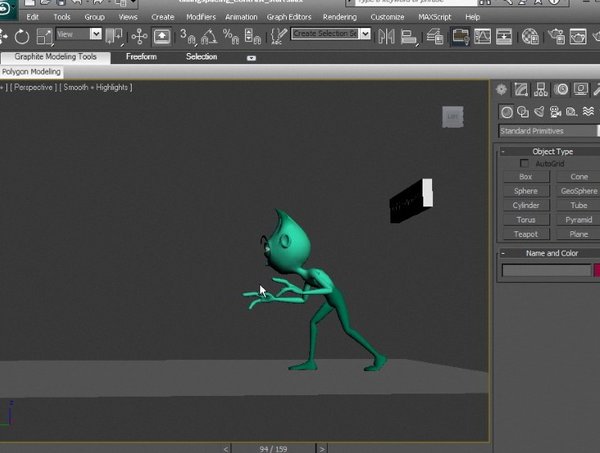This screenshot has width=600, height=453.
Task: Open the Hierarchy panel icon
Action: coord(543,89)
